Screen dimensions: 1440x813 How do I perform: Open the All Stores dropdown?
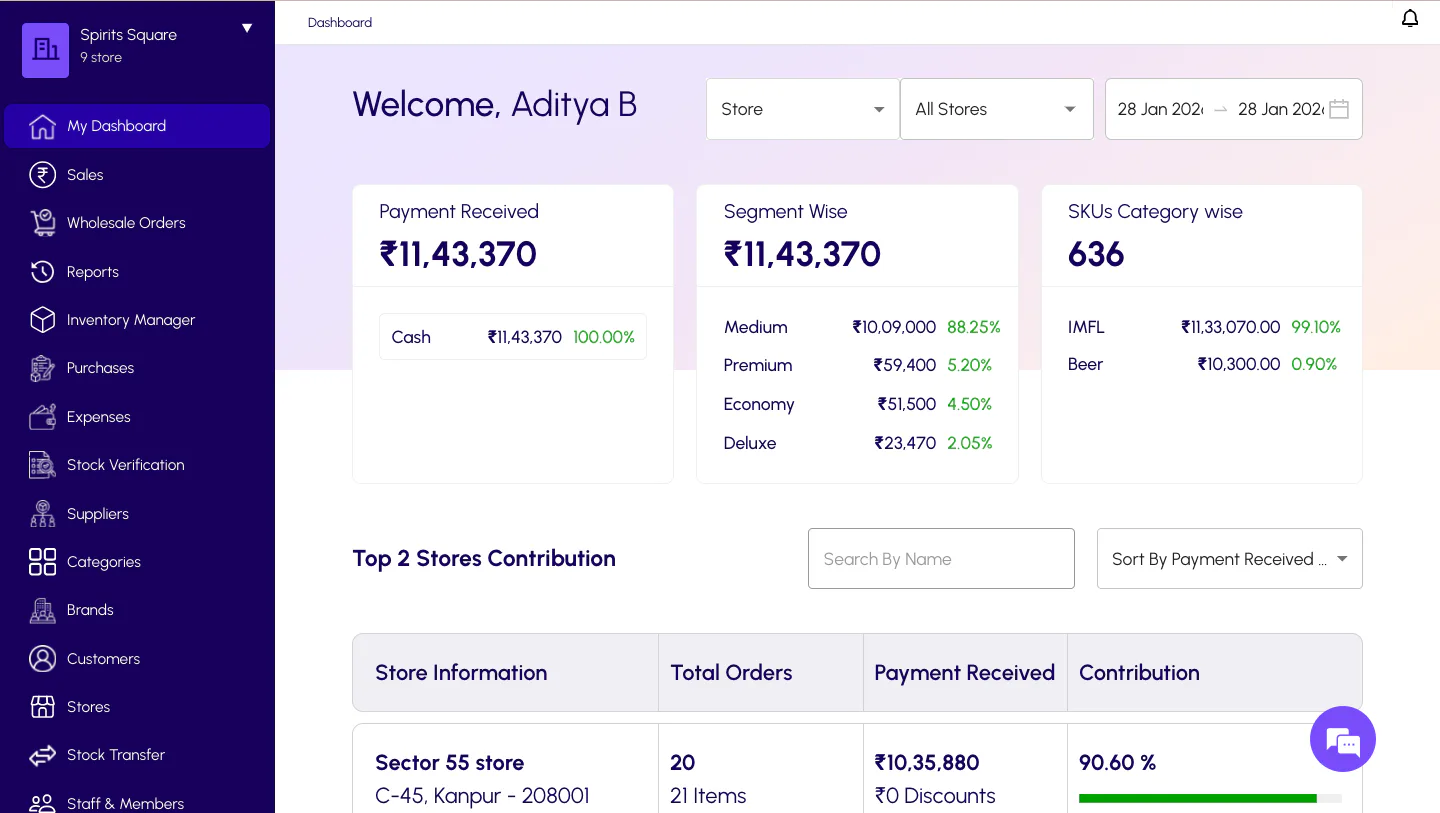point(997,109)
